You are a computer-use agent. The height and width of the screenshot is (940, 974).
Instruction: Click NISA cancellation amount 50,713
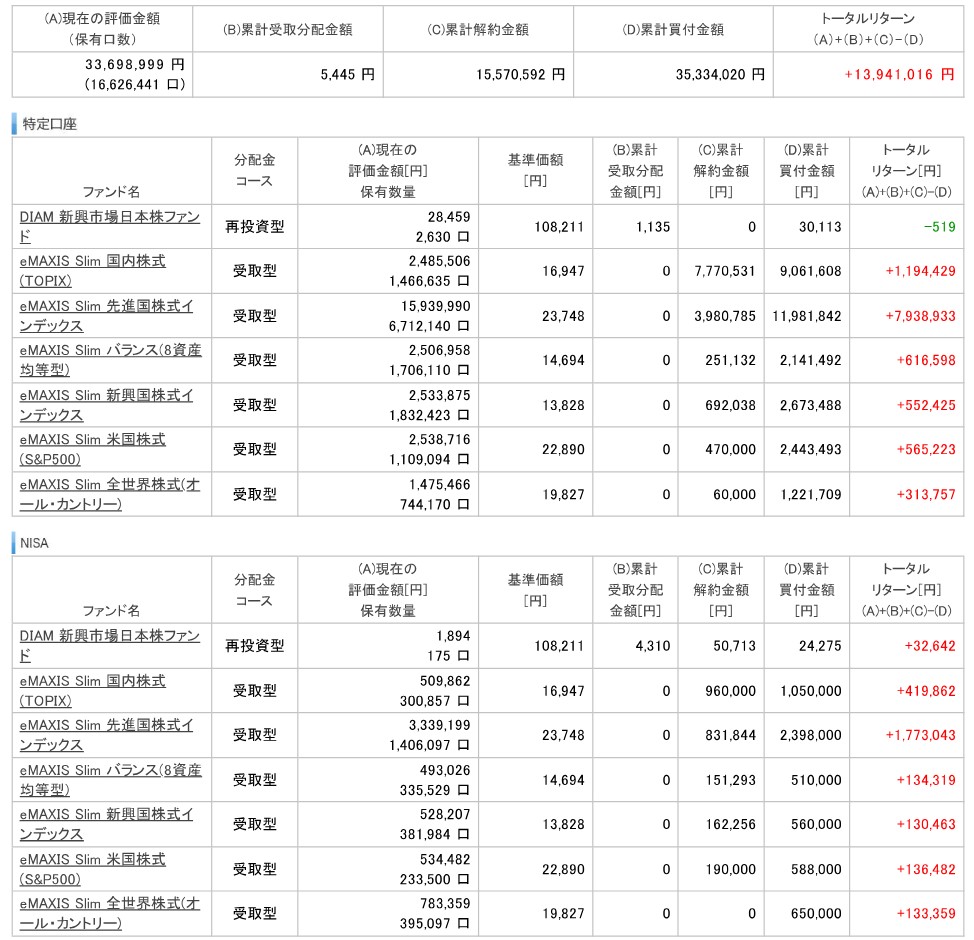tap(734, 646)
